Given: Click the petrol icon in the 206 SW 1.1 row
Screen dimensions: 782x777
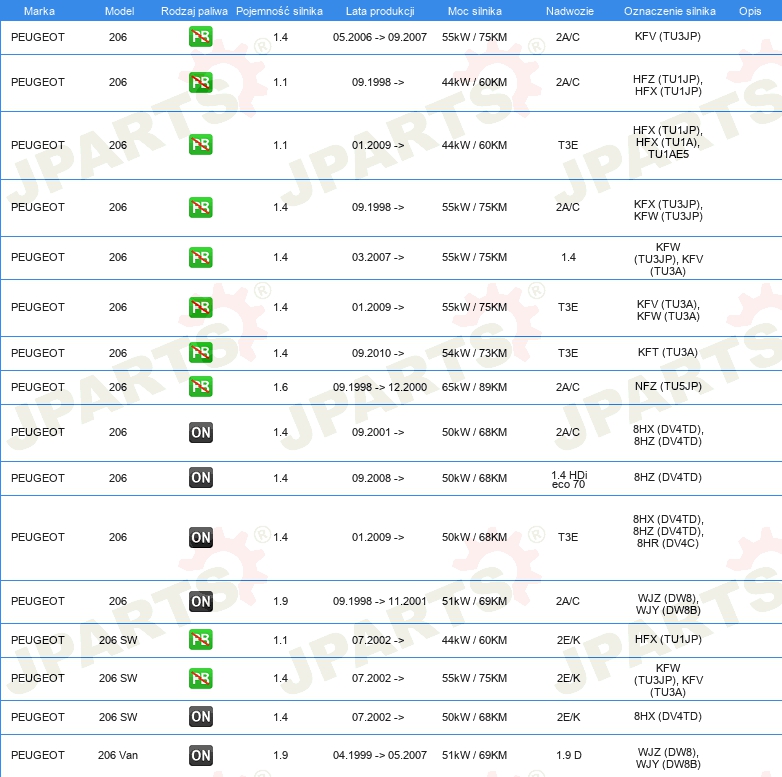Looking at the screenshot, I should 200,639.
